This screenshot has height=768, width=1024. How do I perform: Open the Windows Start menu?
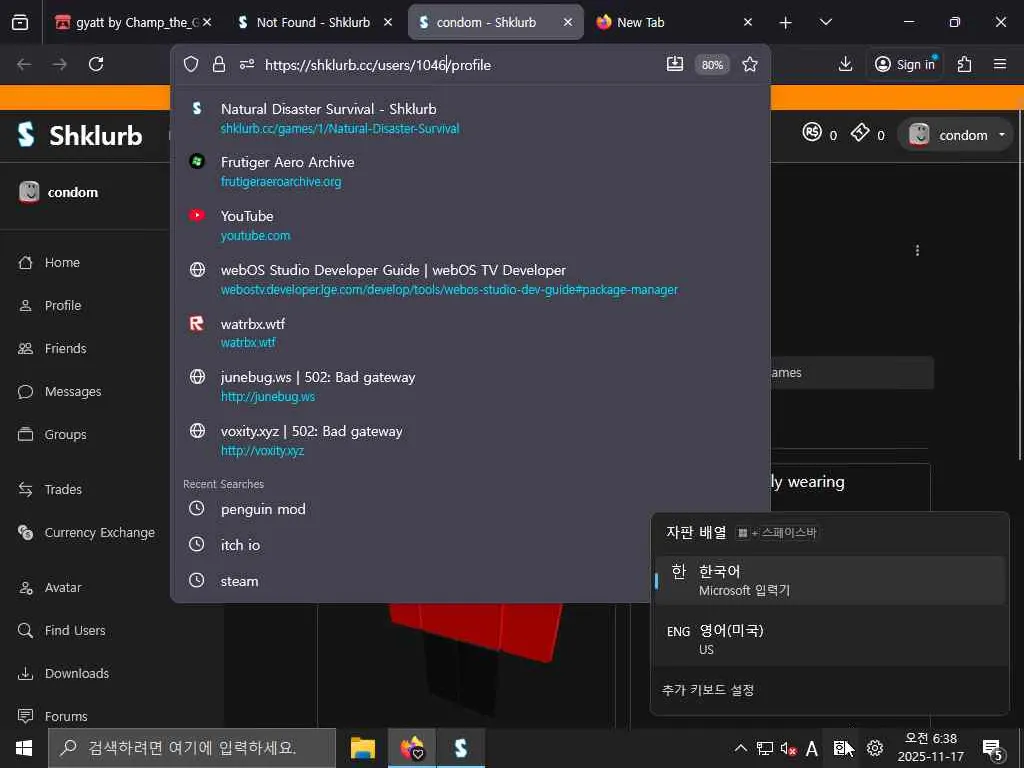tap(24, 748)
